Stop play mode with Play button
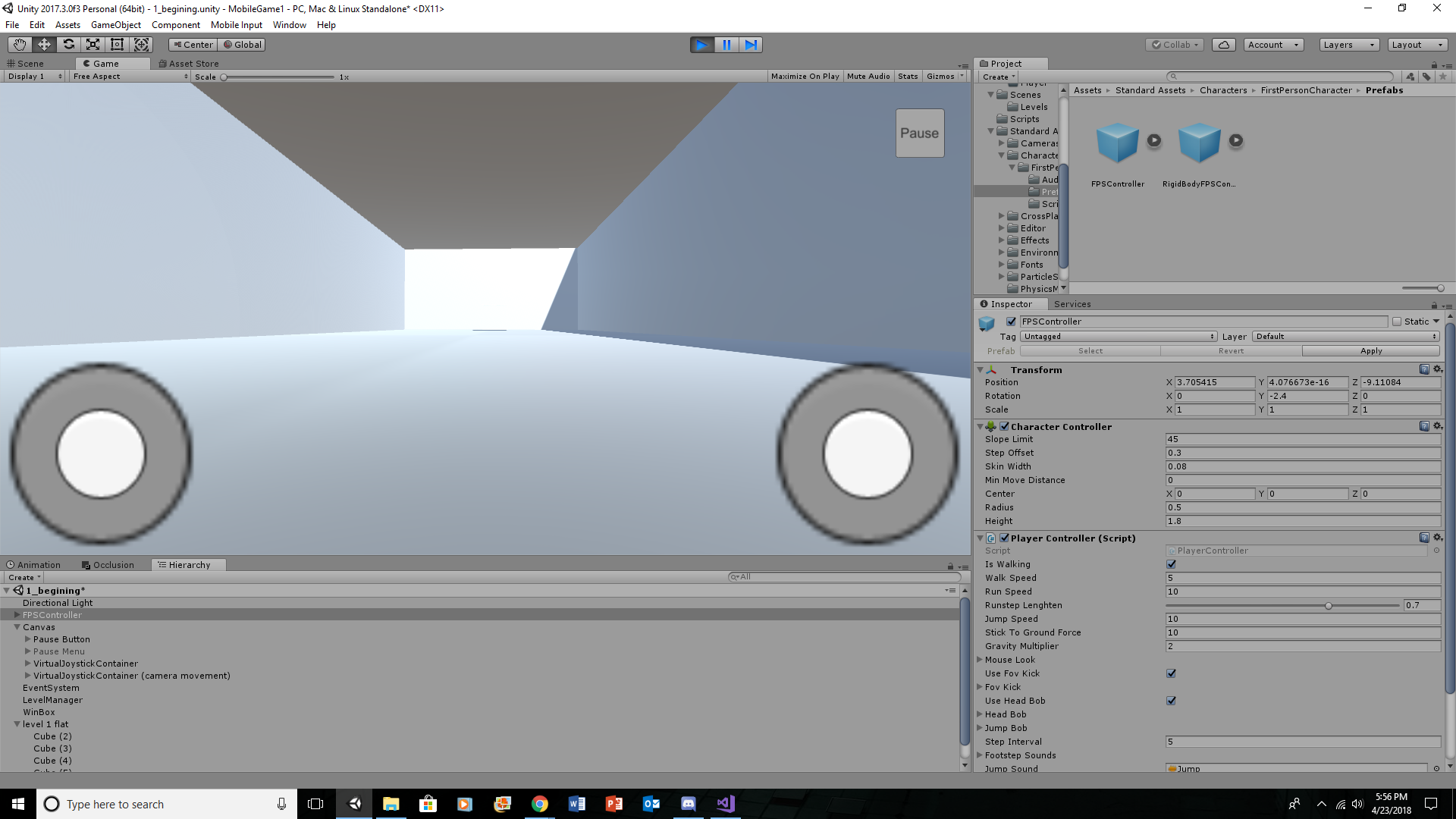1456x819 pixels. pos(702,45)
